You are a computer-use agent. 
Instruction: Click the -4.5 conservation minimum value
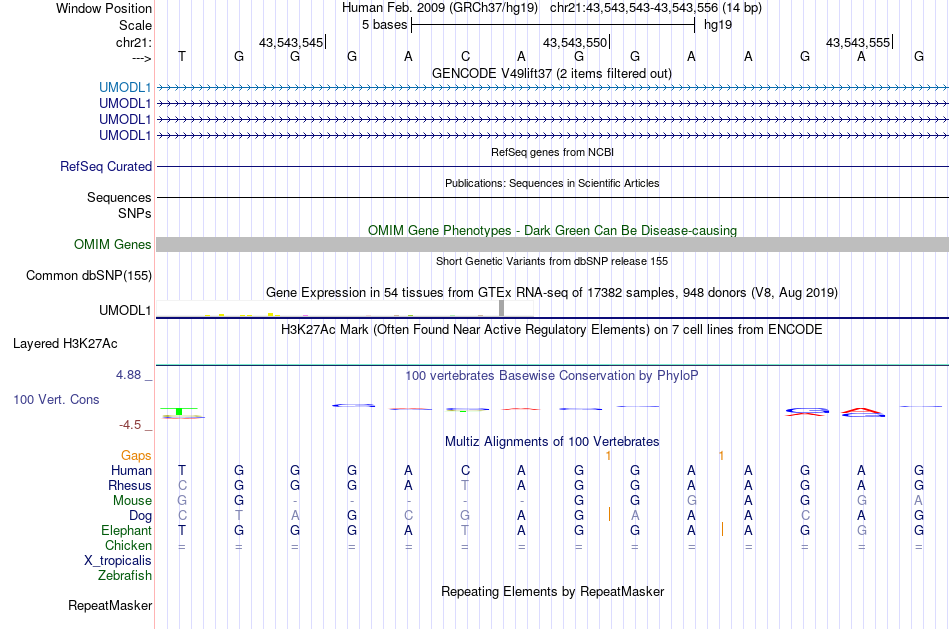(130, 425)
